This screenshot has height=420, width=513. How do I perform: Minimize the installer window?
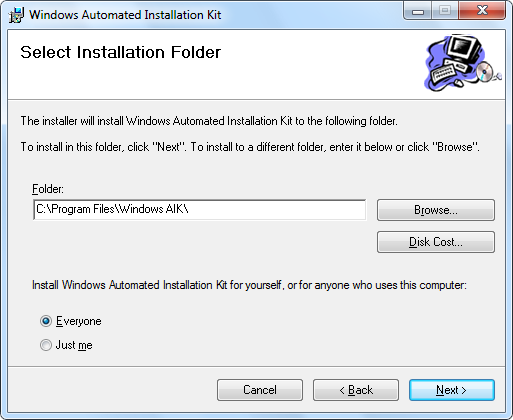[418, 11]
